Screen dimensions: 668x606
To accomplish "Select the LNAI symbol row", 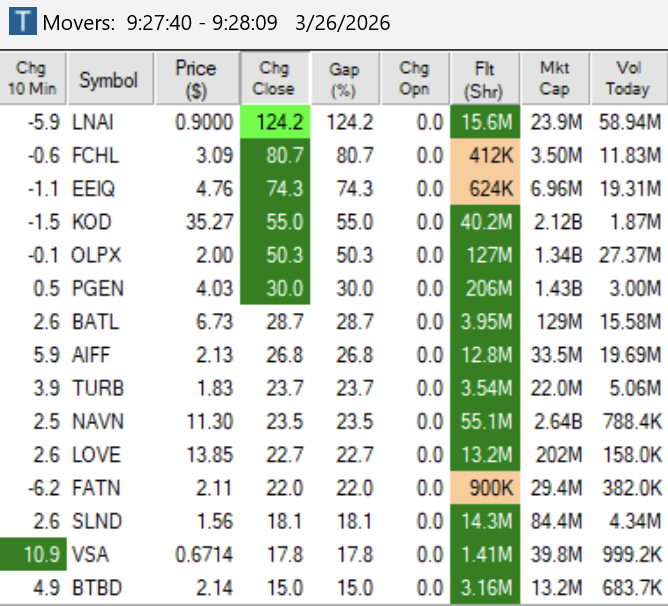I will click(334, 122).
